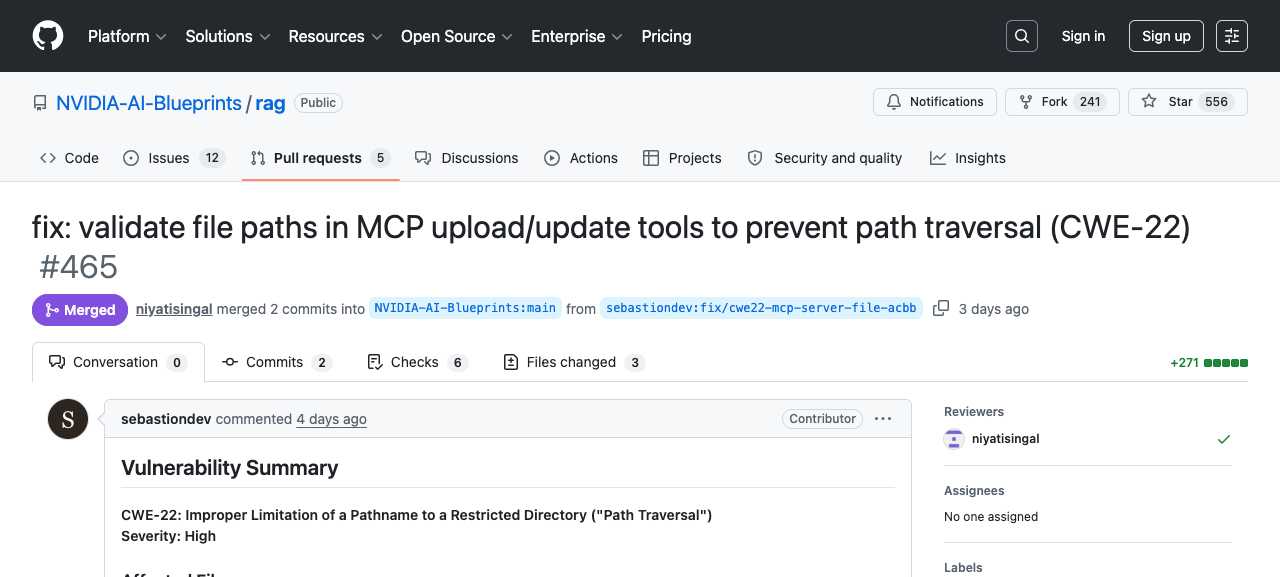1280x577 pixels.
Task: Switch to the Files changed tab
Action: (573, 362)
